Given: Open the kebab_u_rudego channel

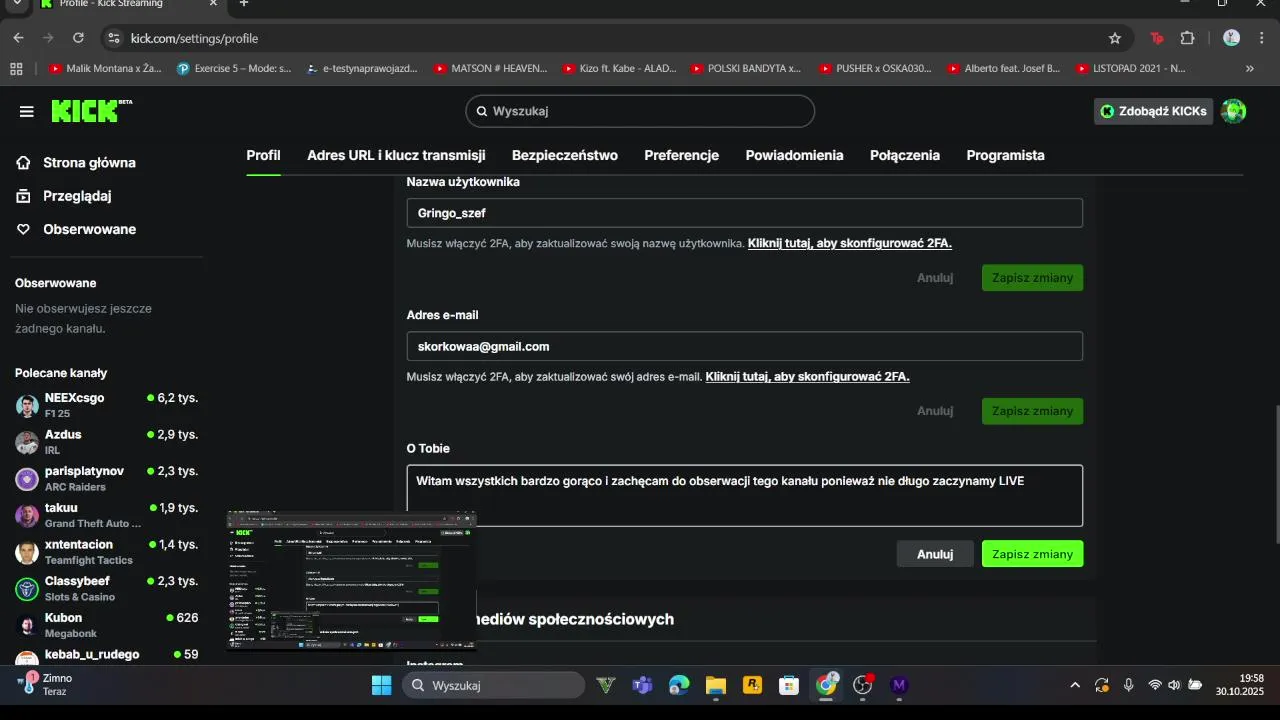Looking at the screenshot, I should pyautogui.click(x=106, y=656).
